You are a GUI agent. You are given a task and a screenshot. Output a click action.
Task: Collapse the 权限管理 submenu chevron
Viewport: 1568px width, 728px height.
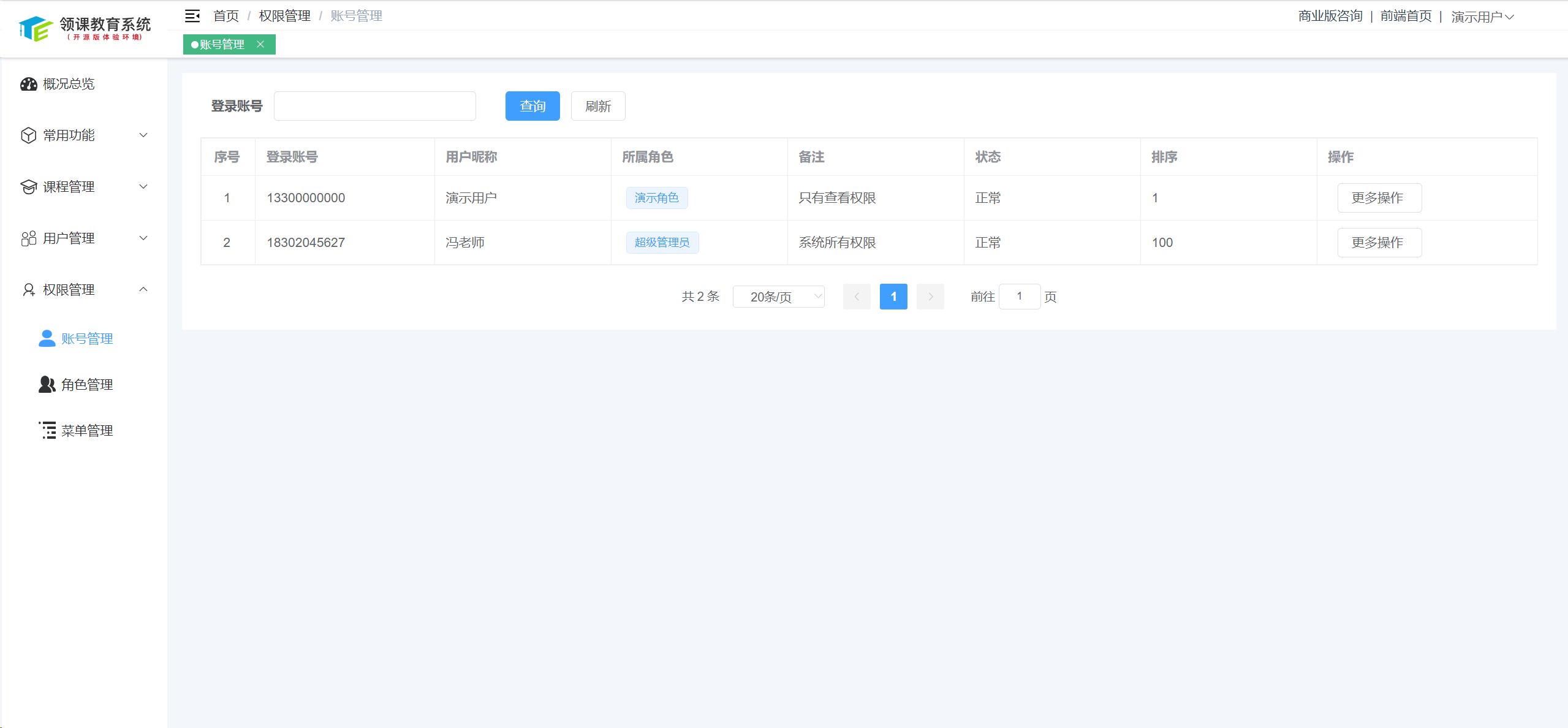tap(143, 289)
